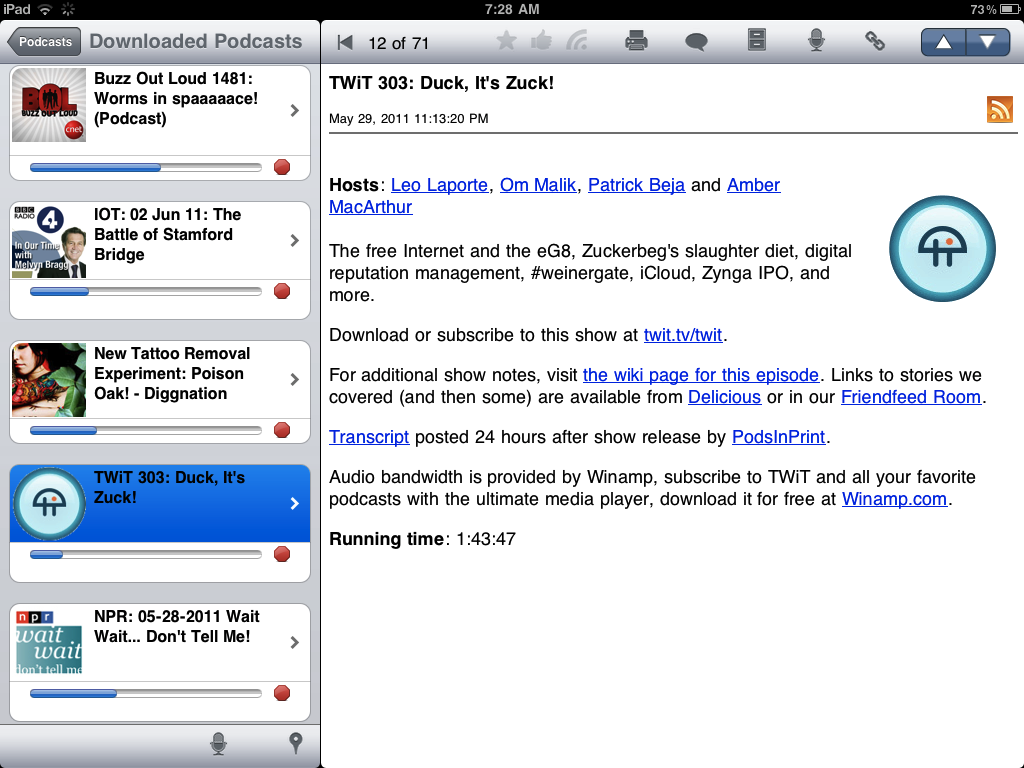Stop the Tattoo Removal Diggnation download
This screenshot has width=1024, height=768.
click(x=282, y=430)
